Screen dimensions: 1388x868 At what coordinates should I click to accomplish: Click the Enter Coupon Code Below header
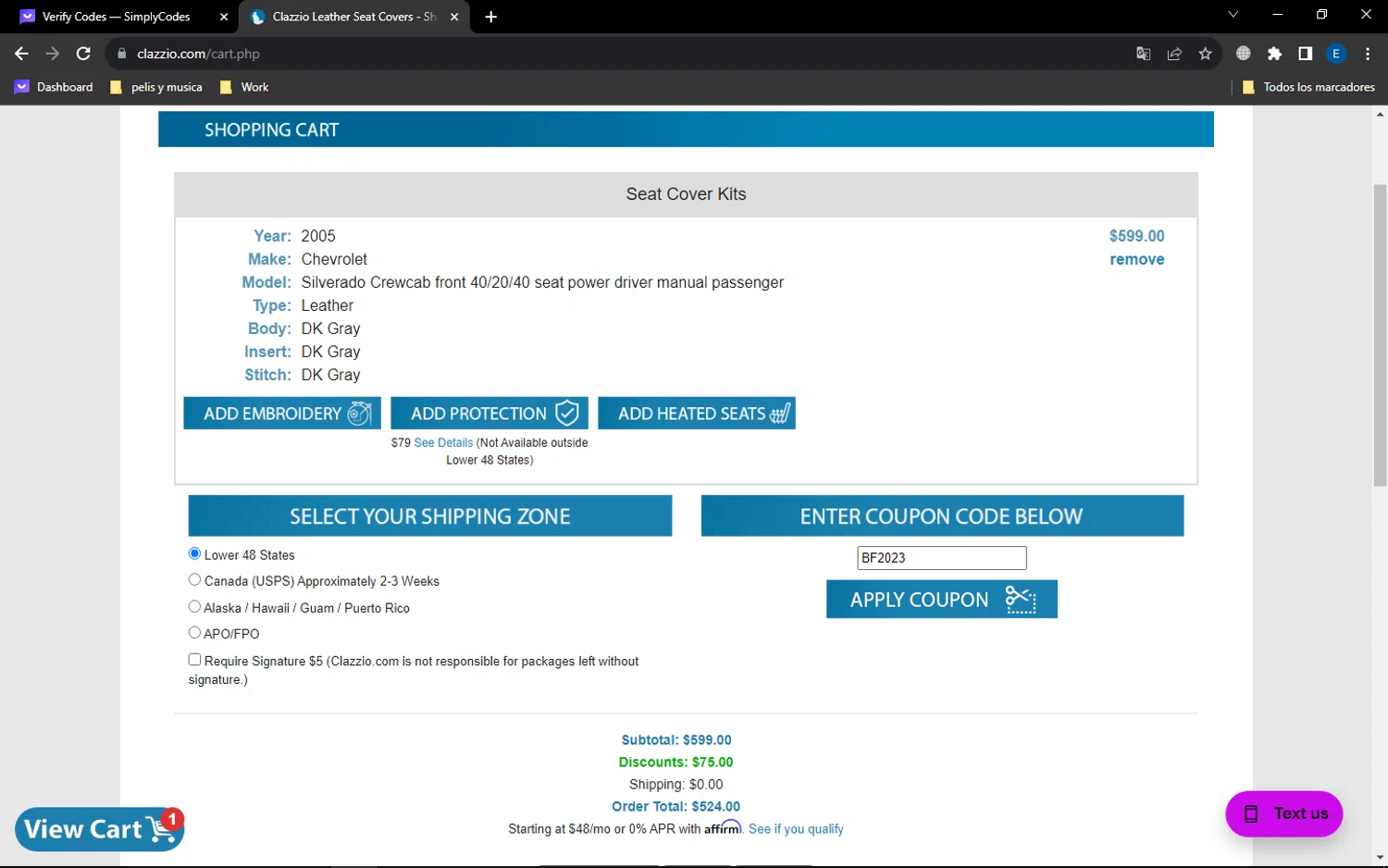click(x=942, y=516)
